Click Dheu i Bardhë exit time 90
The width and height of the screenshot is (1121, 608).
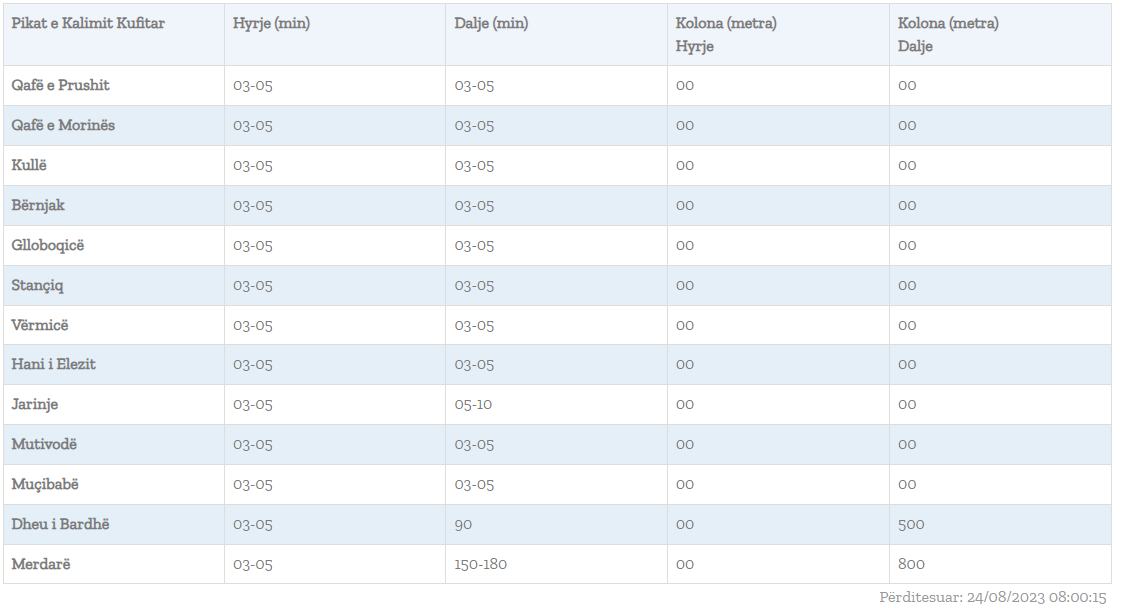coord(463,525)
